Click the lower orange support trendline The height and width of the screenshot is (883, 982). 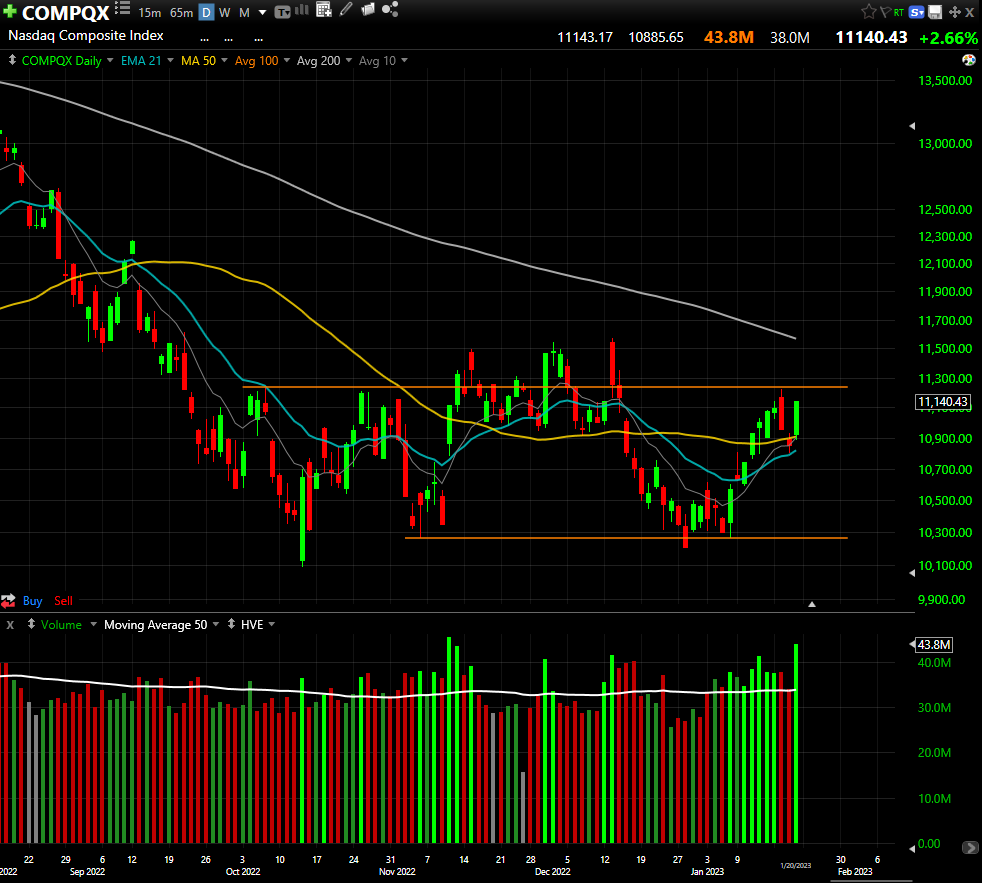[626, 537]
